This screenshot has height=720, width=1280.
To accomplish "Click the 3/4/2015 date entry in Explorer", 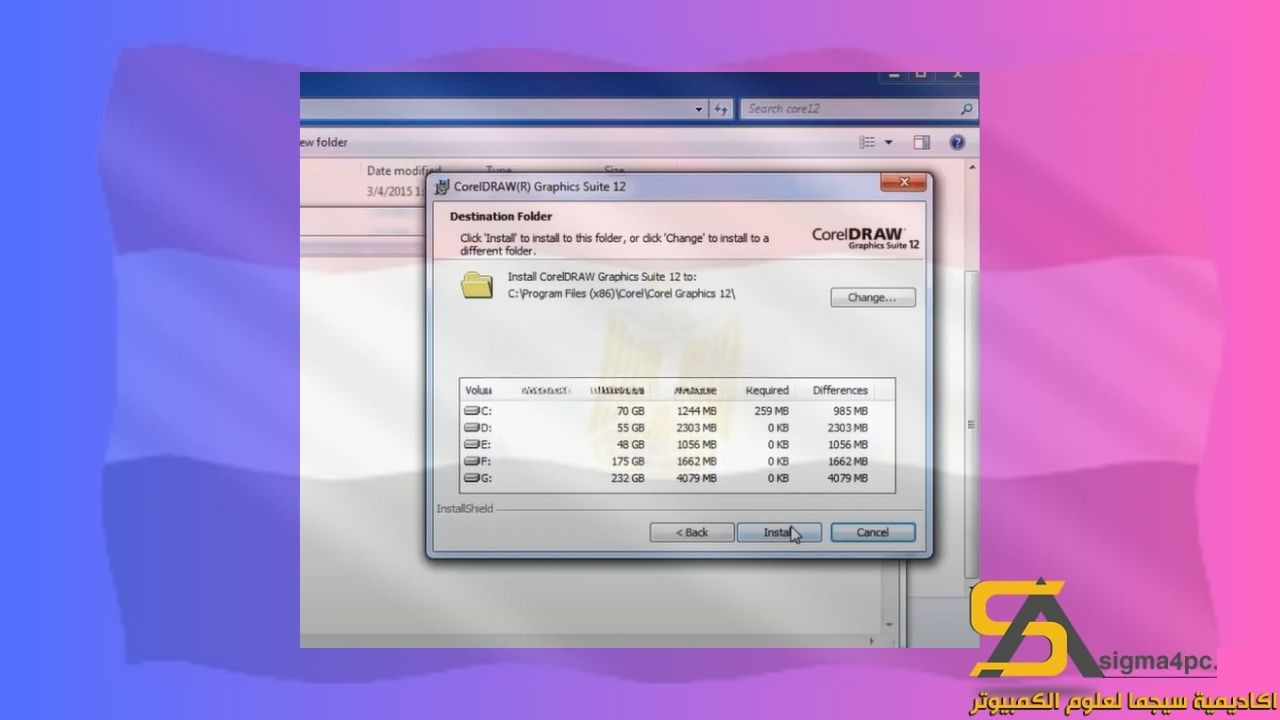I will 396,190.
